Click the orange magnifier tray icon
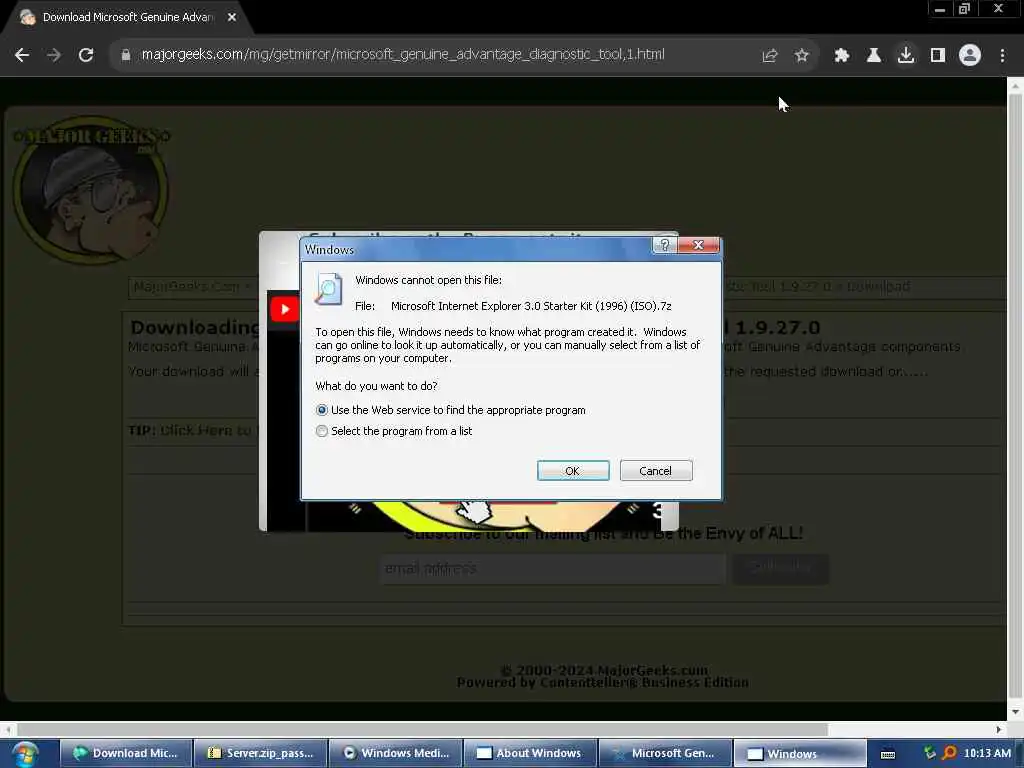The image size is (1024, 768). tap(949, 753)
